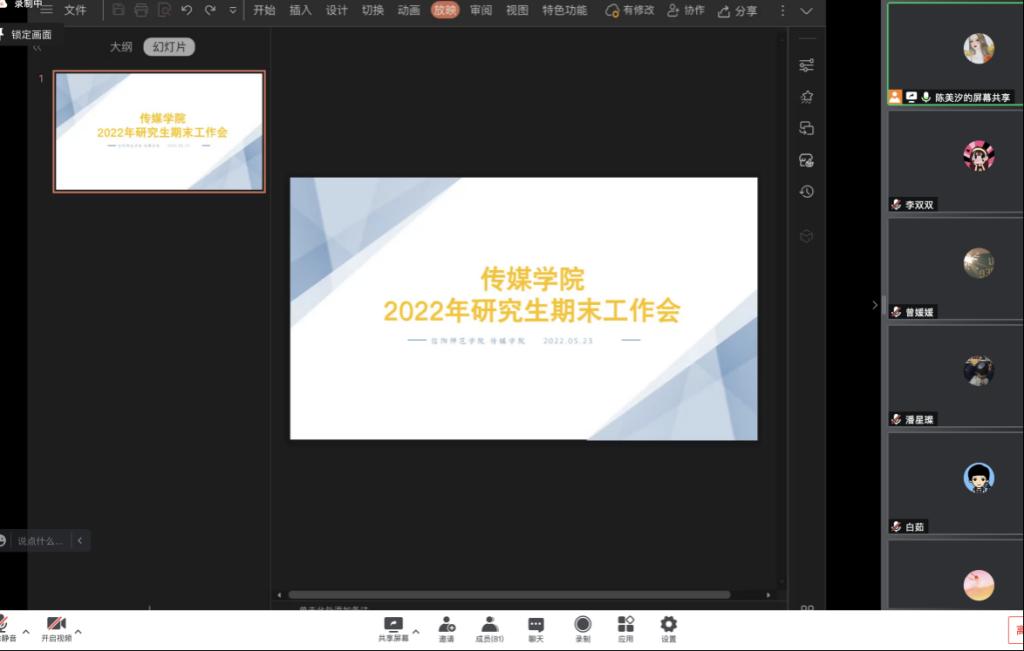
Task: Open the Members (成员) list icon
Action: (489, 624)
